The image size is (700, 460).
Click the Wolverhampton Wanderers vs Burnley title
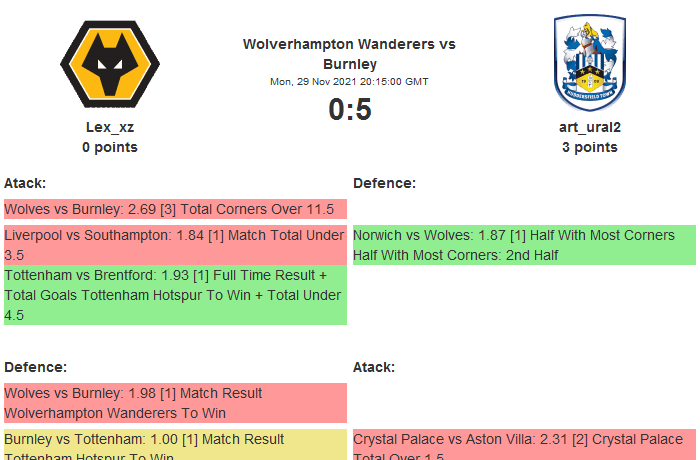point(349,54)
